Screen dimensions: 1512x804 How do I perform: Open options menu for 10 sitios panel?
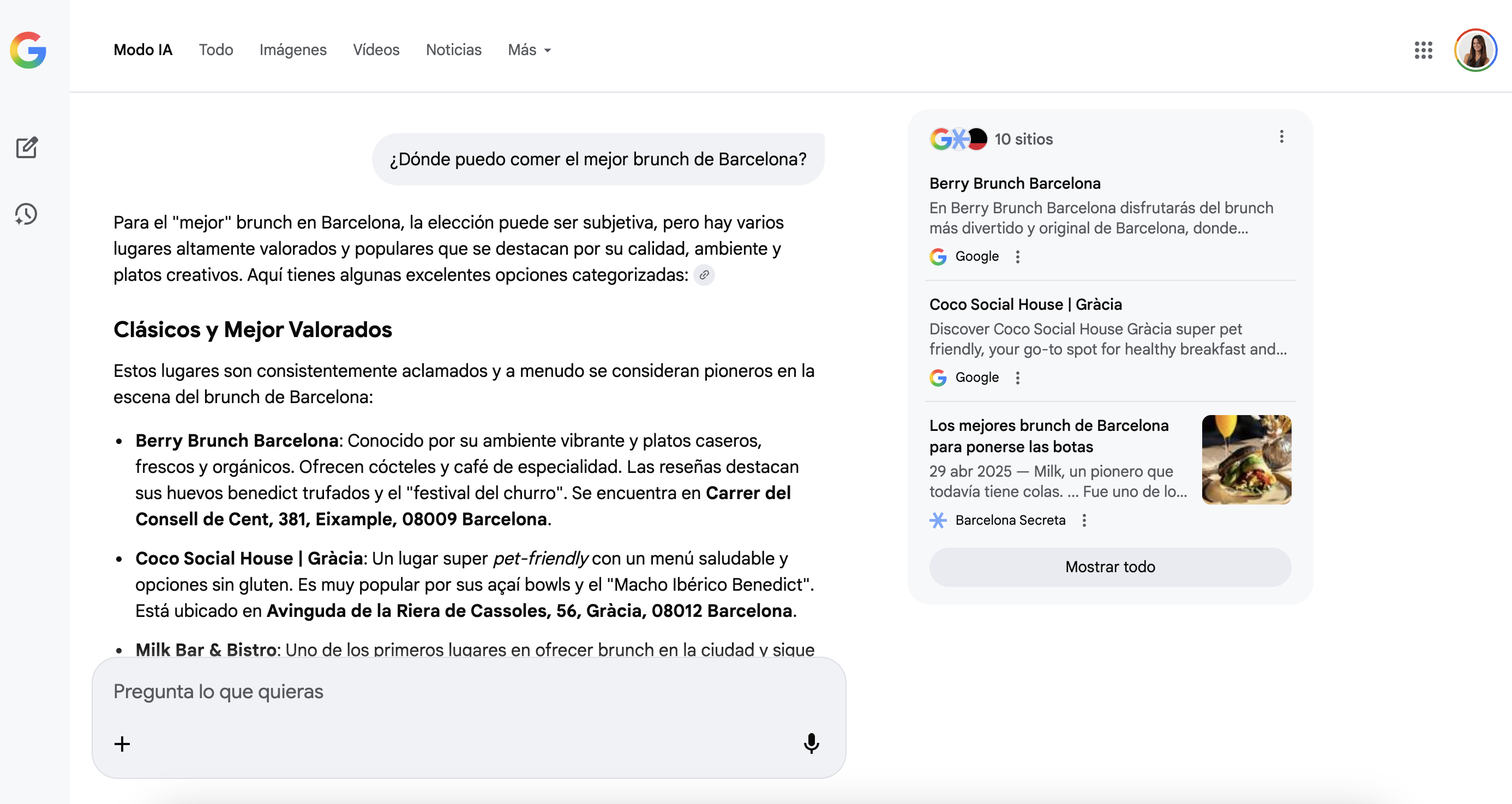point(1281,137)
